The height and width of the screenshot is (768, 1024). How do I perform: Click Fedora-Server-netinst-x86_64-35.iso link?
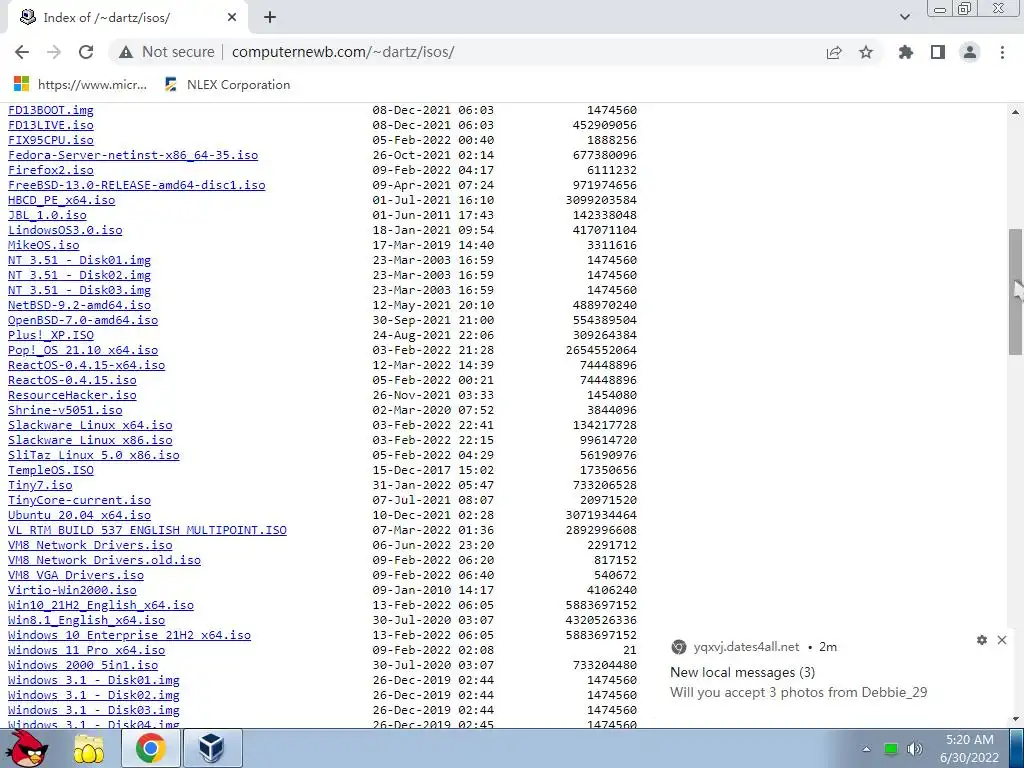coord(133,155)
